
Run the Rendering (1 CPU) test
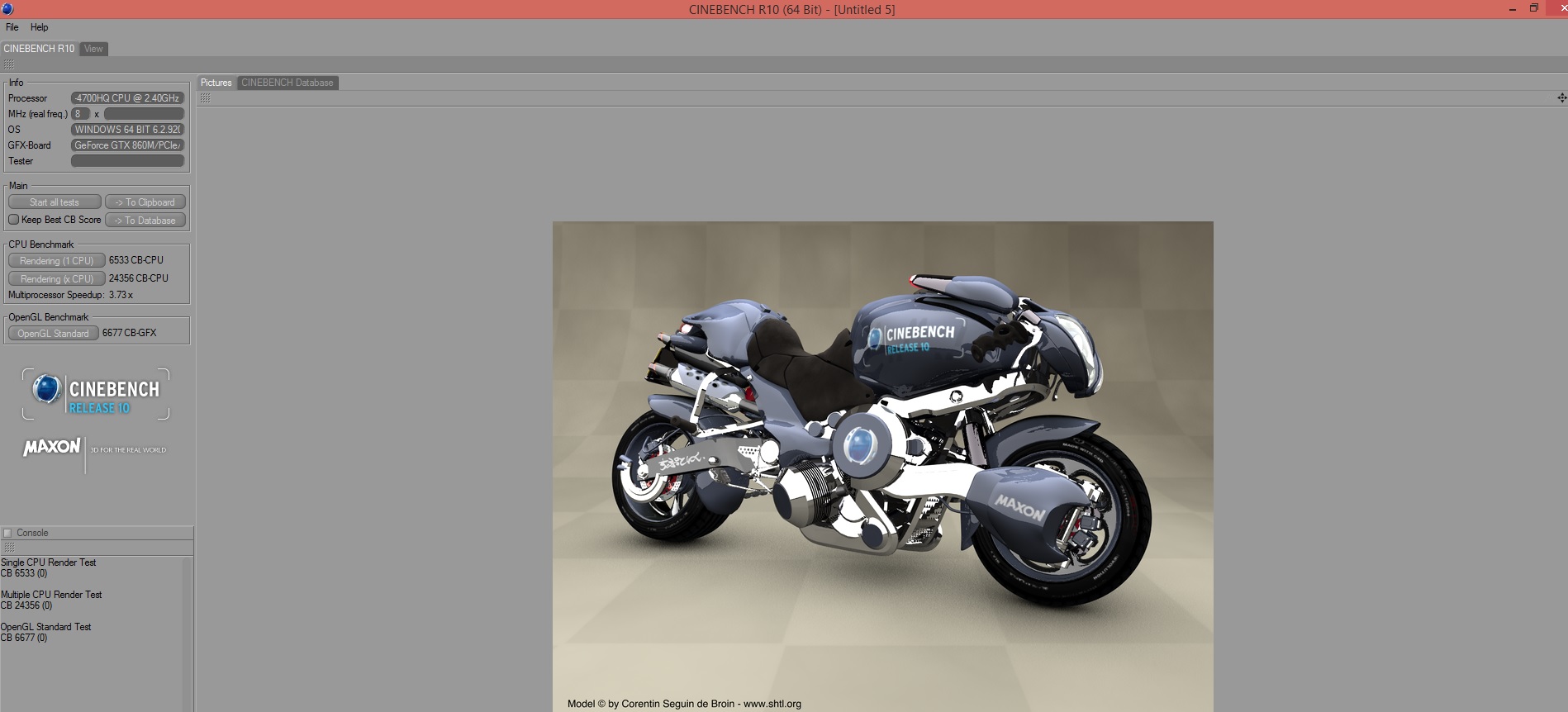pyautogui.click(x=57, y=261)
